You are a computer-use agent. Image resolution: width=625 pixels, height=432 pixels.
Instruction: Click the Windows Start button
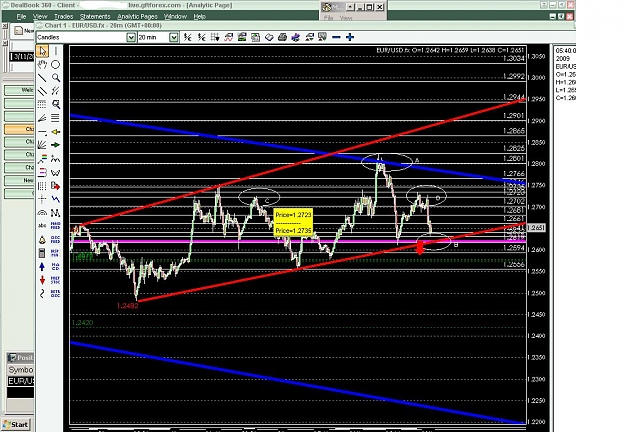pos(16,424)
